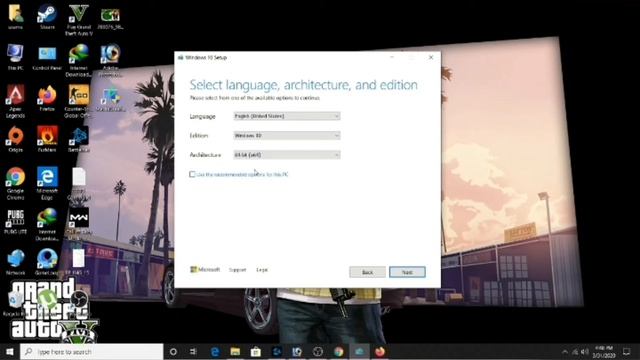This screenshot has height=360, width=640.
Task: Open the Edition dropdown showing Windows 10
Action: 287,135
